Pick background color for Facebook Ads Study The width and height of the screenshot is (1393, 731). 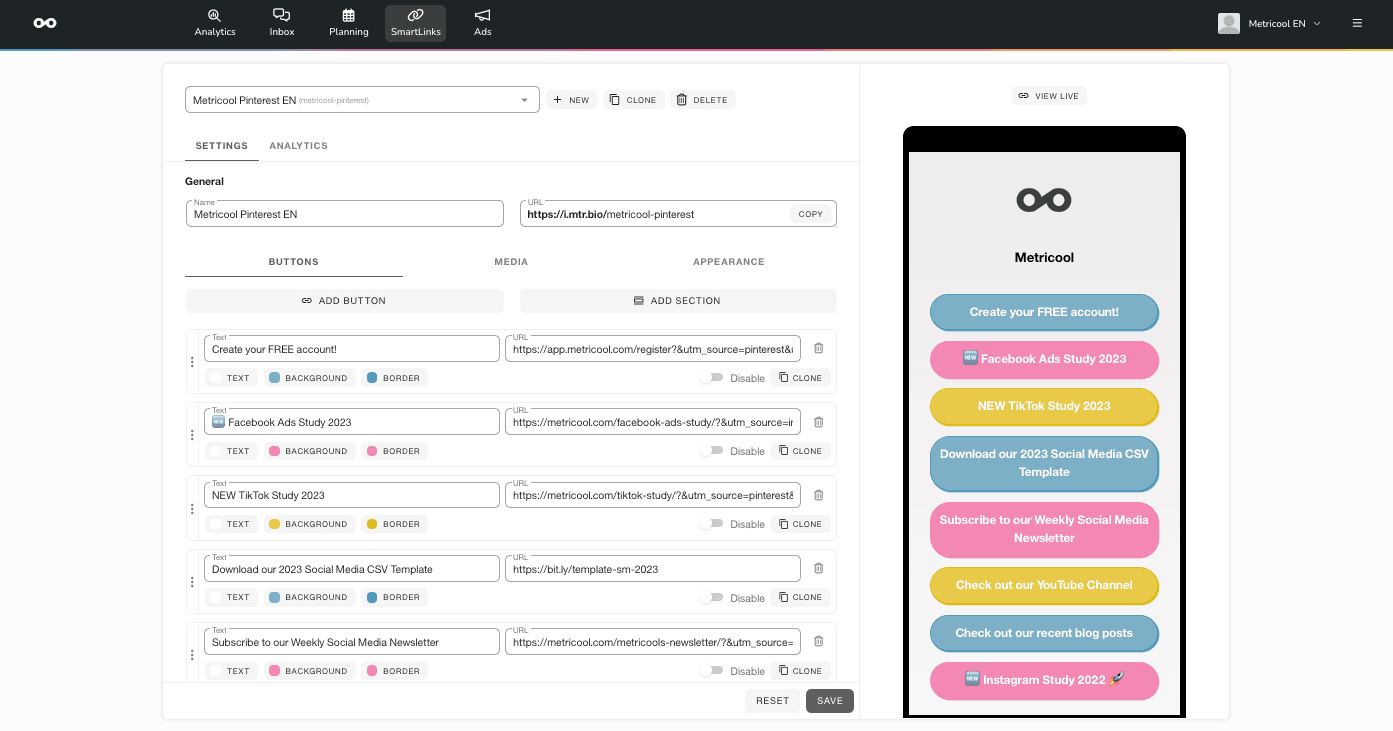tap(308, 451)
